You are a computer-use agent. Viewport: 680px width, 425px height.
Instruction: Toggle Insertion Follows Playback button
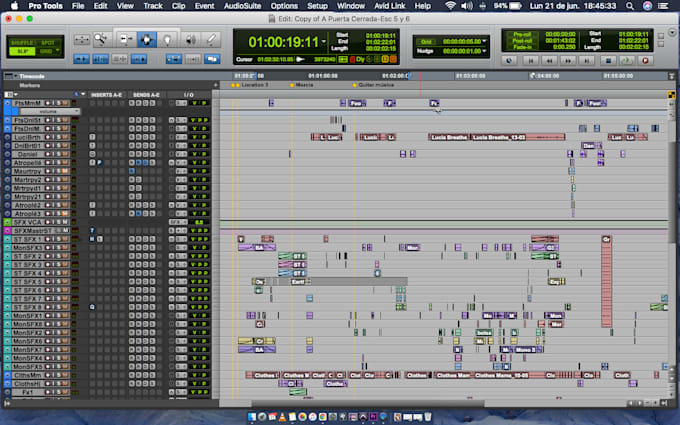click(139, 59)
